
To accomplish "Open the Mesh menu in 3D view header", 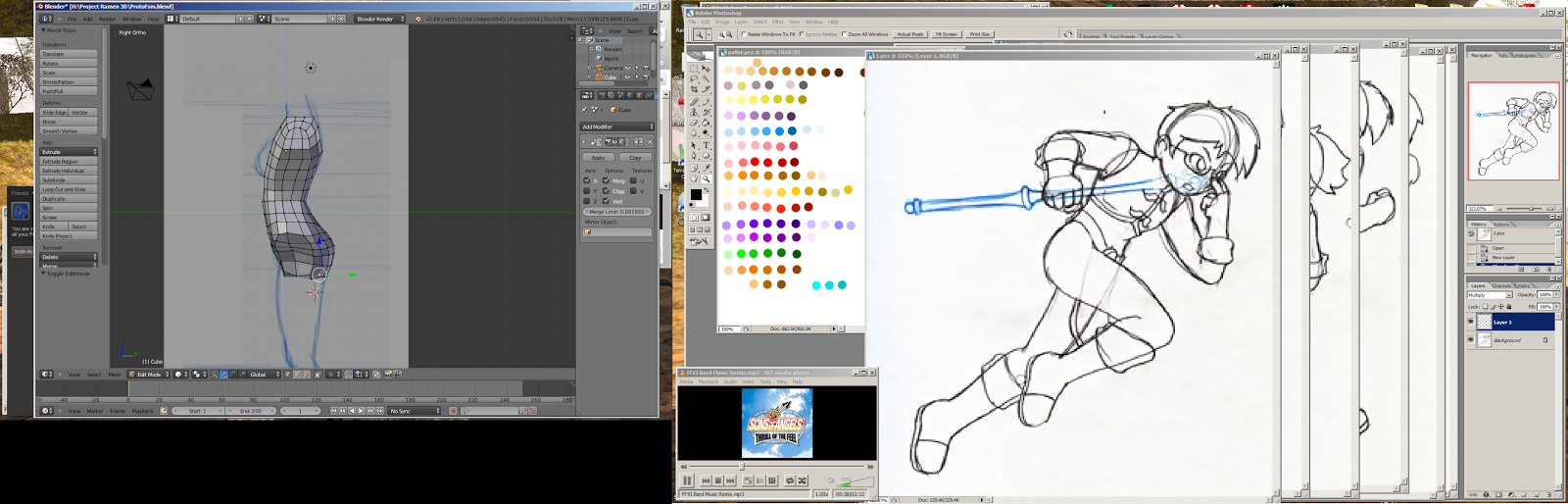I will pyautogui.click(x=114, y=375).
